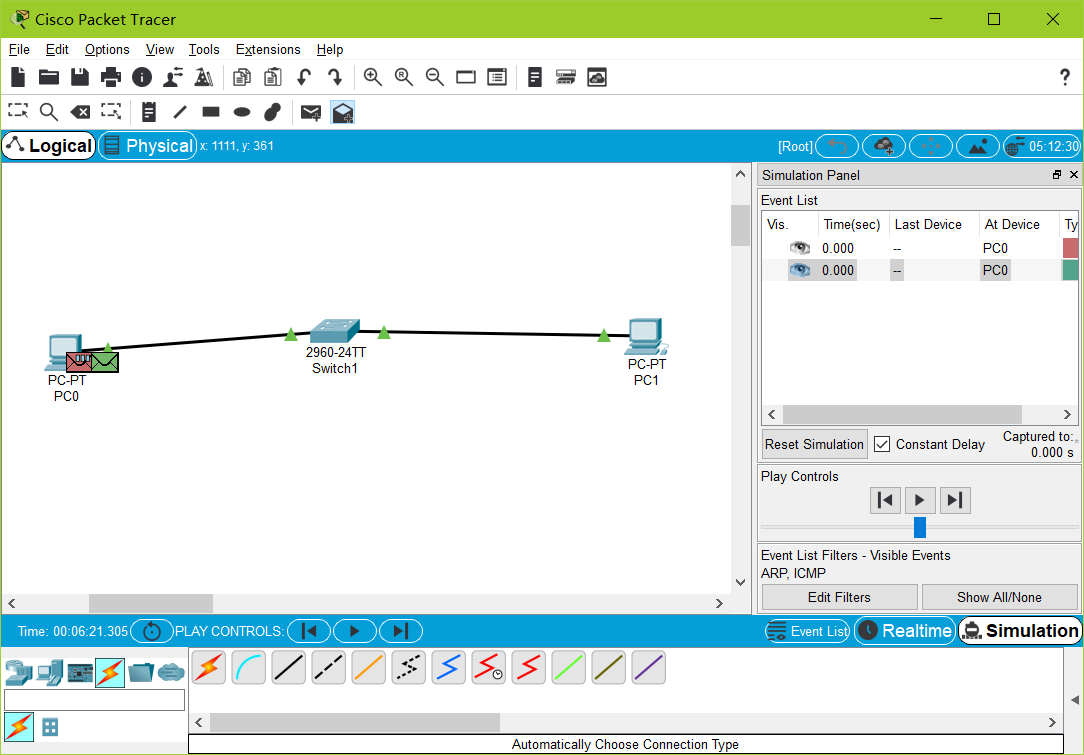This screenshot has width=1084, height=755.
Task: Select the End Devices category
Action: (x=50, y=673)
